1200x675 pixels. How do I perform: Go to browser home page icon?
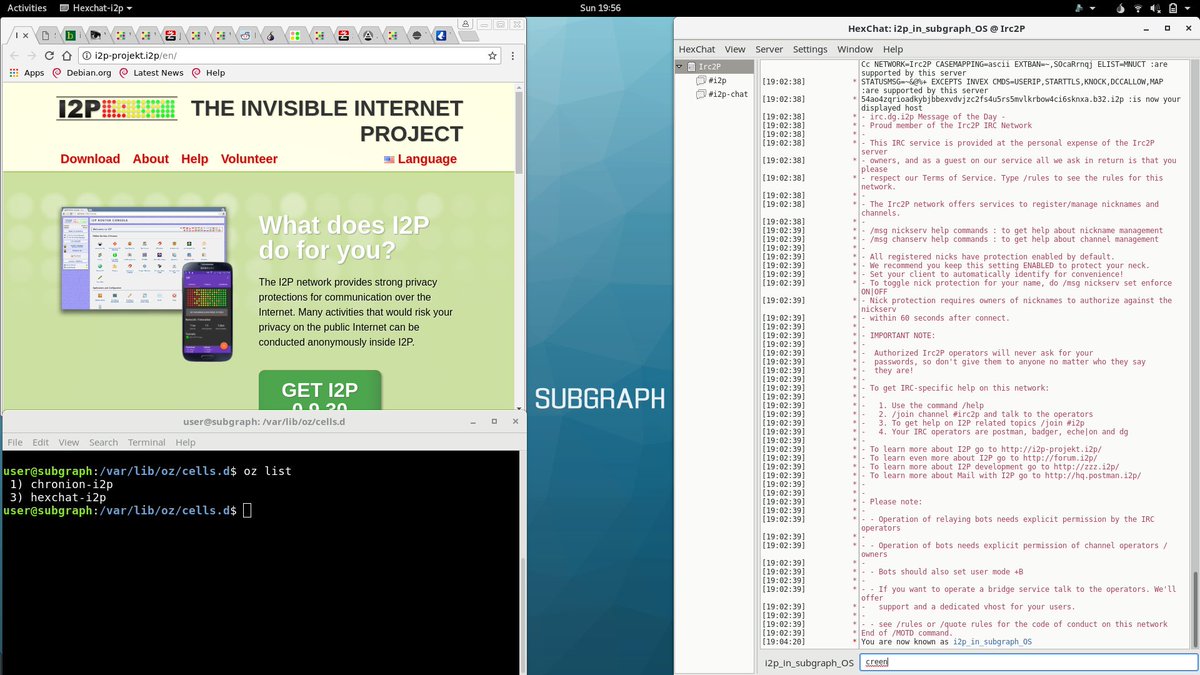tap(67, 56)
